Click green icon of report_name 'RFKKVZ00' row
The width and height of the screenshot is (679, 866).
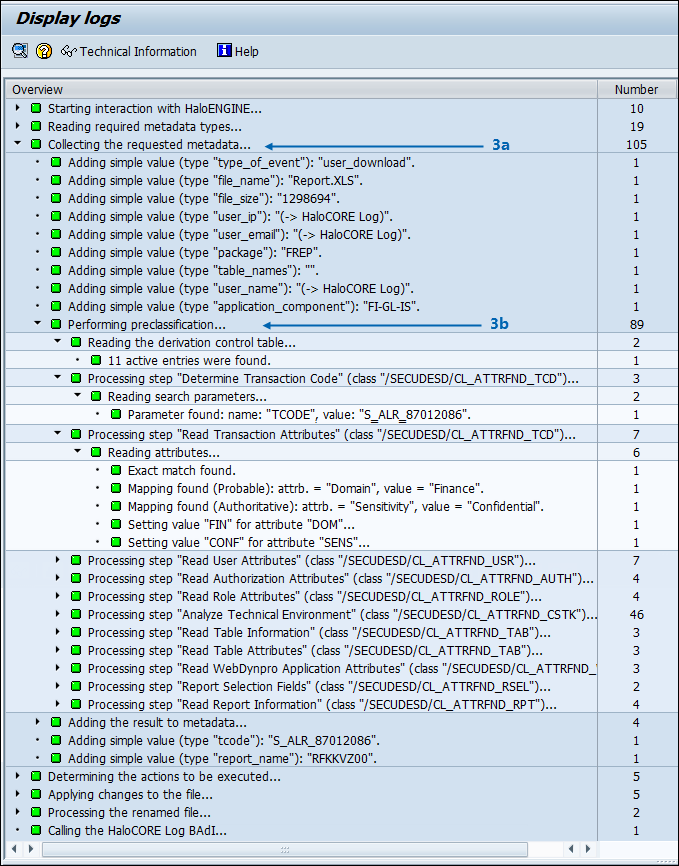56,758
